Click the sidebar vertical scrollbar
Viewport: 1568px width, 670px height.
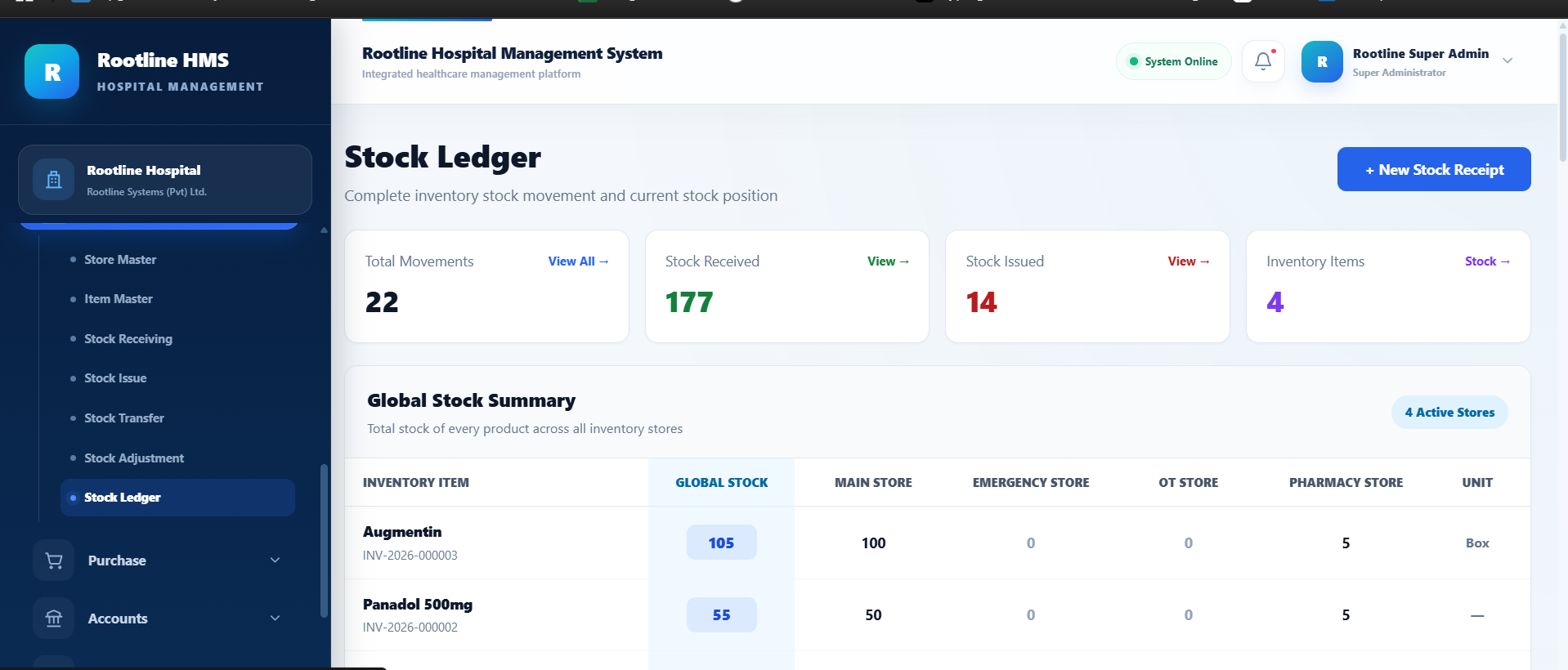coord(324,540)
